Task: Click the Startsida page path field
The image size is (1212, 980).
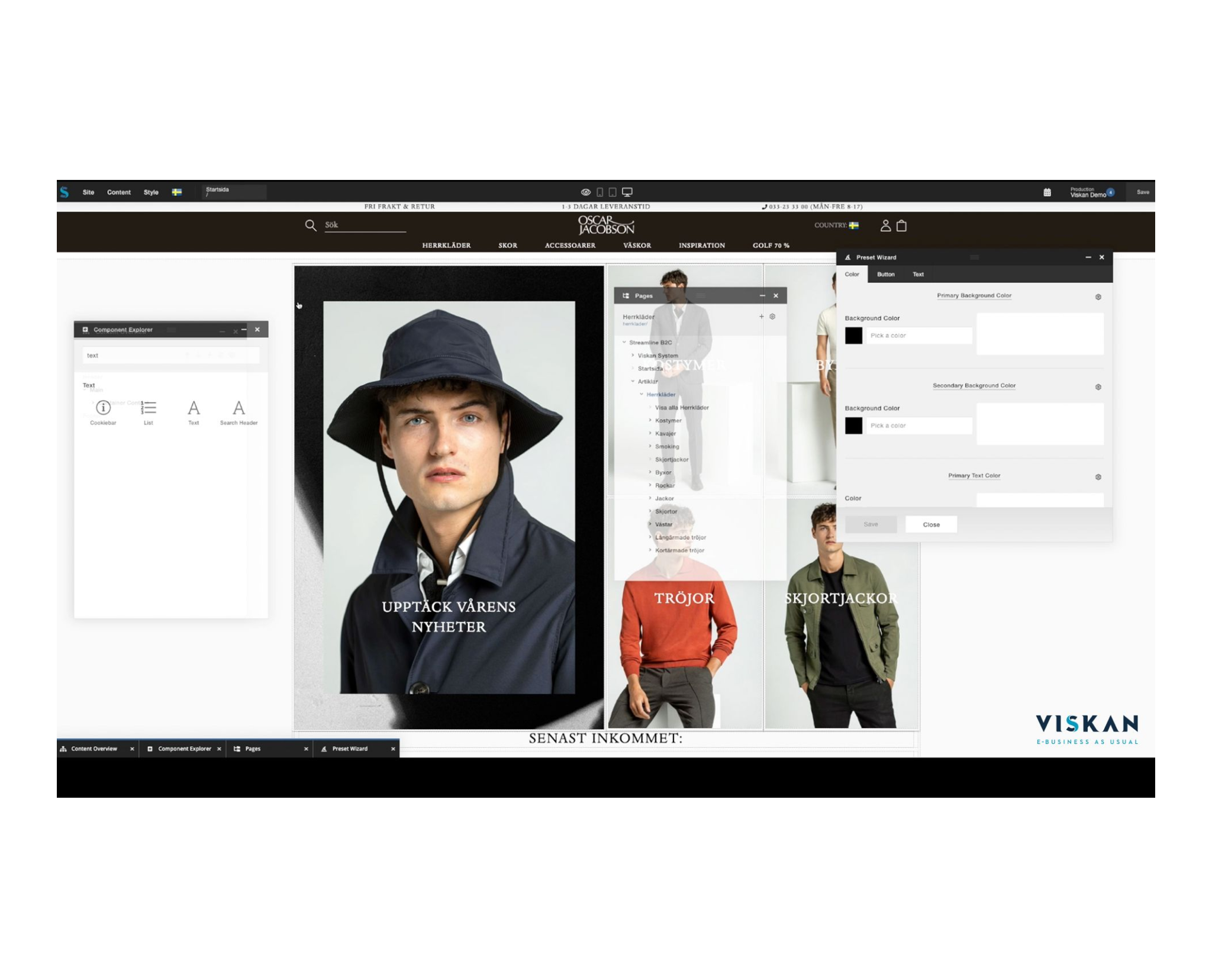Action: pos(234,192)
